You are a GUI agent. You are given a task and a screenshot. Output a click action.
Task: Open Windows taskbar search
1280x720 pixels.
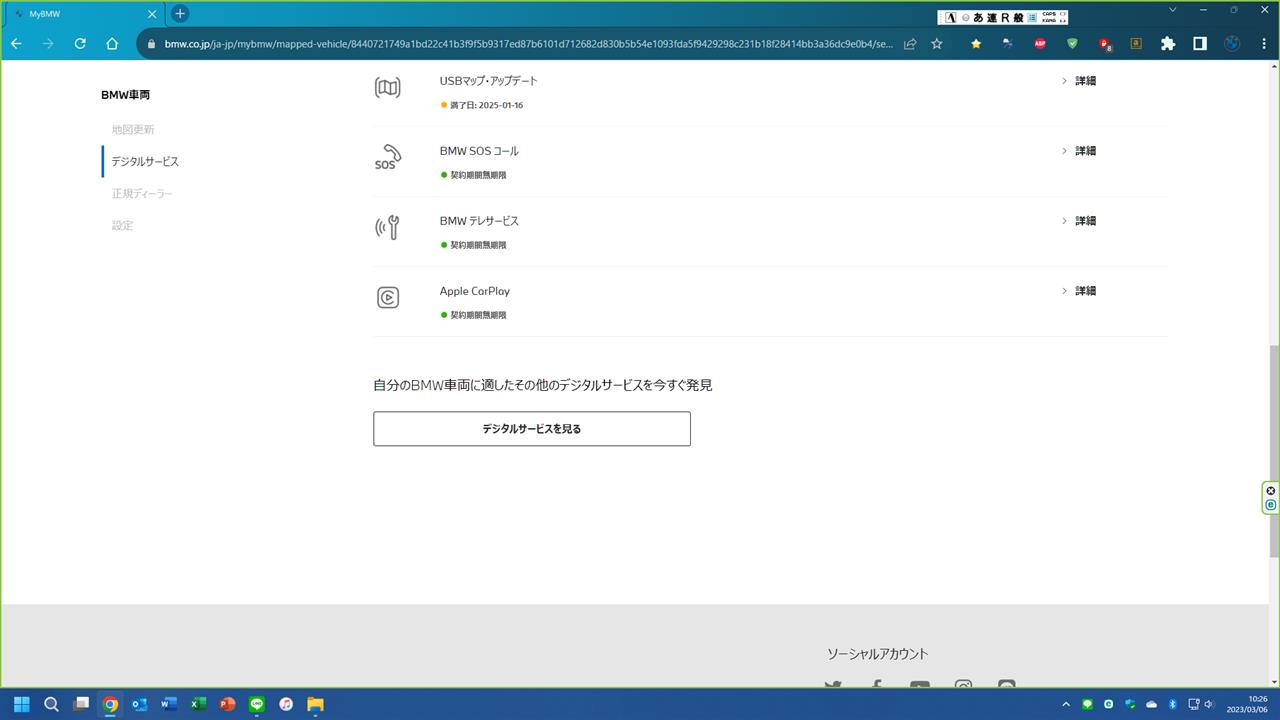(x=51, y=704)
